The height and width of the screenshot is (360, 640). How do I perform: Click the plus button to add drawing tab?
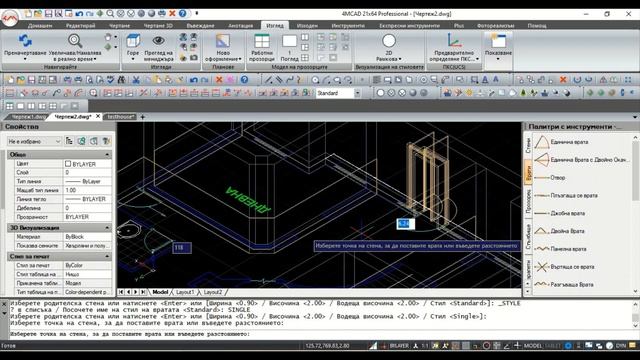(x=142, y=117)
